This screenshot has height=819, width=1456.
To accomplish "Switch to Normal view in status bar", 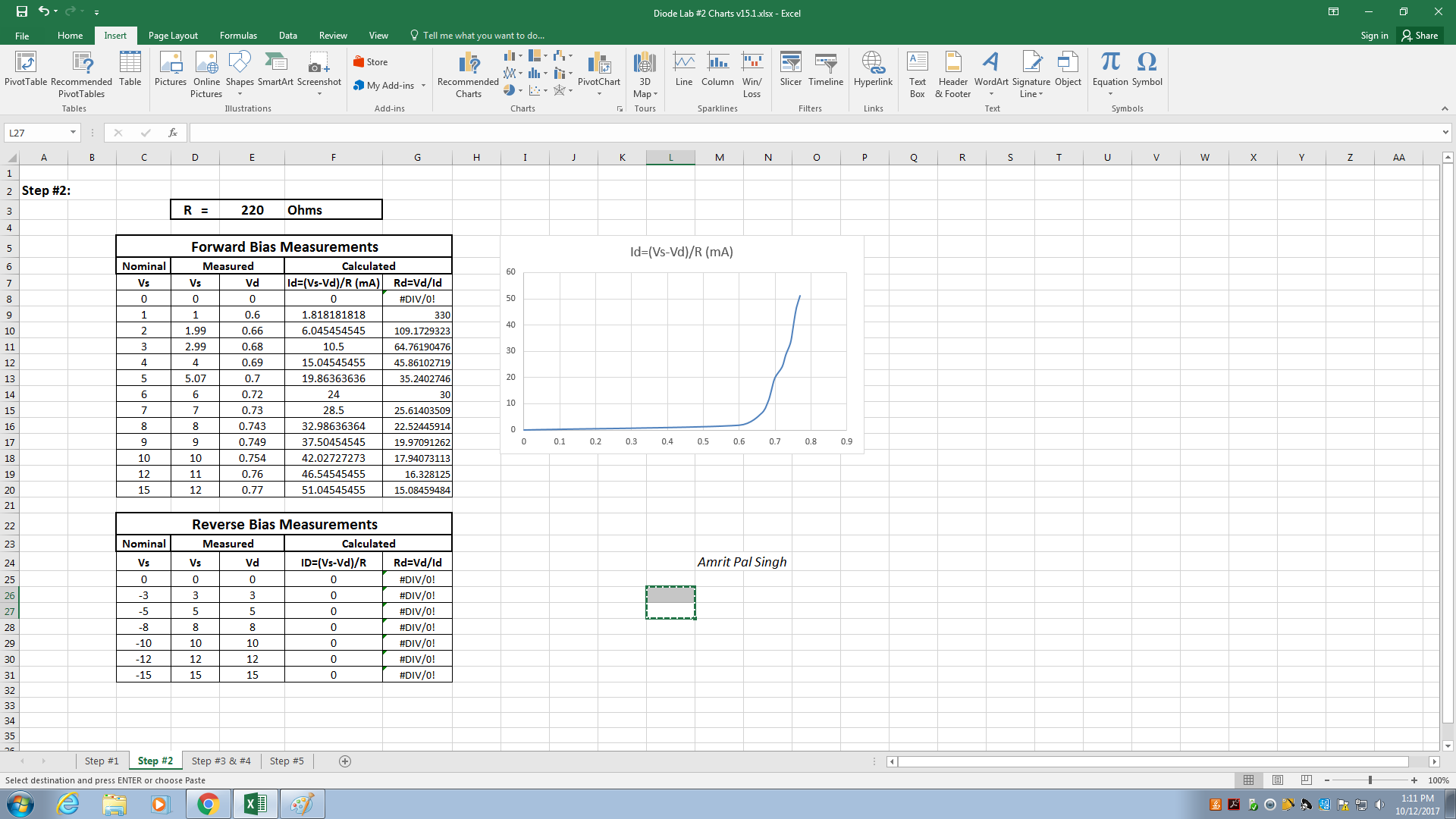I will (1248, 780).
